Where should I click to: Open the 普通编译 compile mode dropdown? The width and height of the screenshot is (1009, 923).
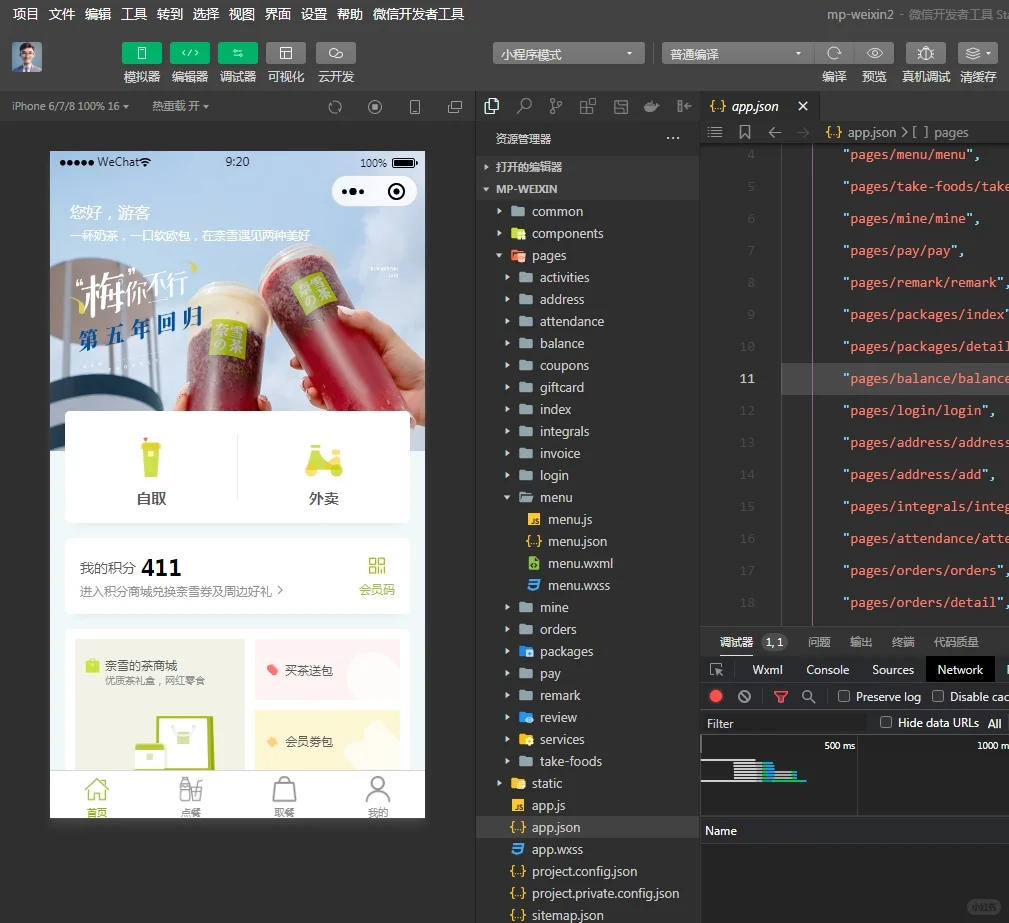[737, 53]
